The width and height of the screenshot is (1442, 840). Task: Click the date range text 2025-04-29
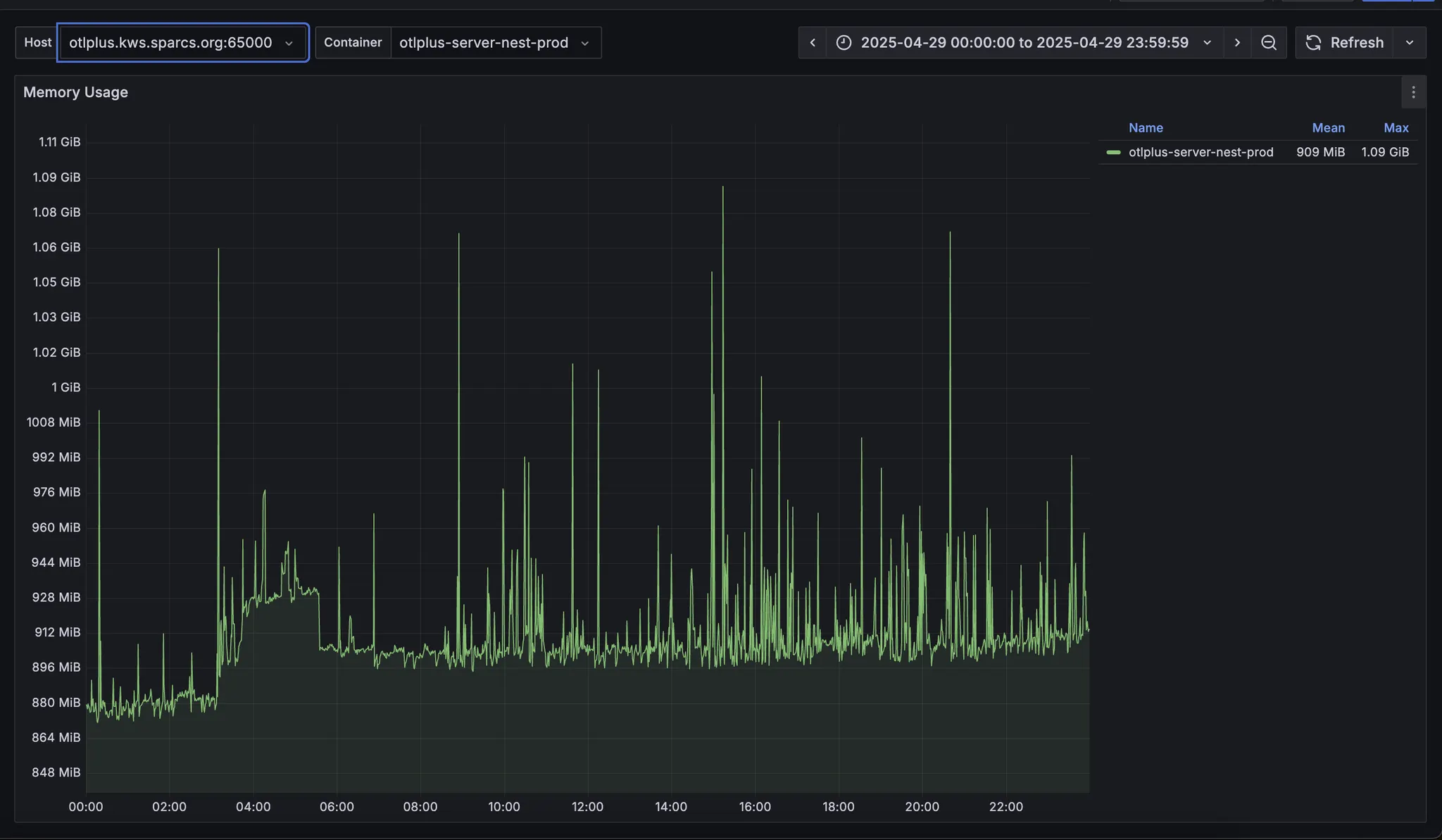coord(1024,42)
